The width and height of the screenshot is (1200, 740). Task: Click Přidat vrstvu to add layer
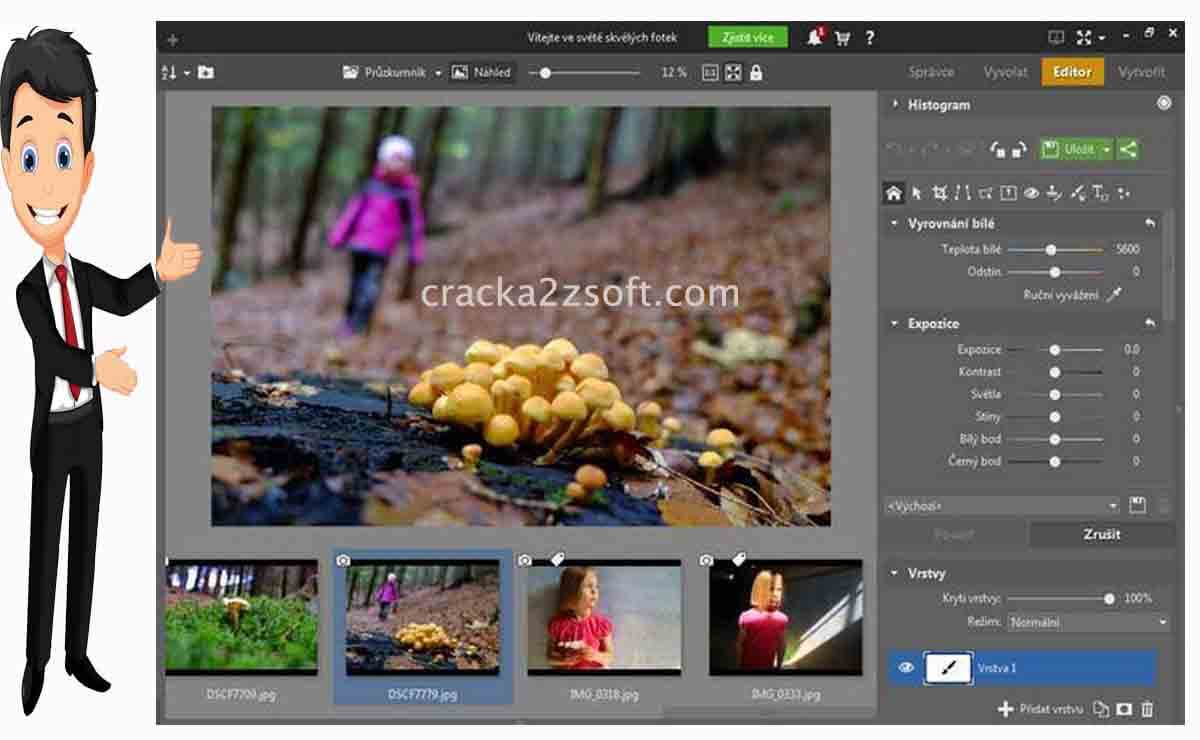[x=1041, y=709]
